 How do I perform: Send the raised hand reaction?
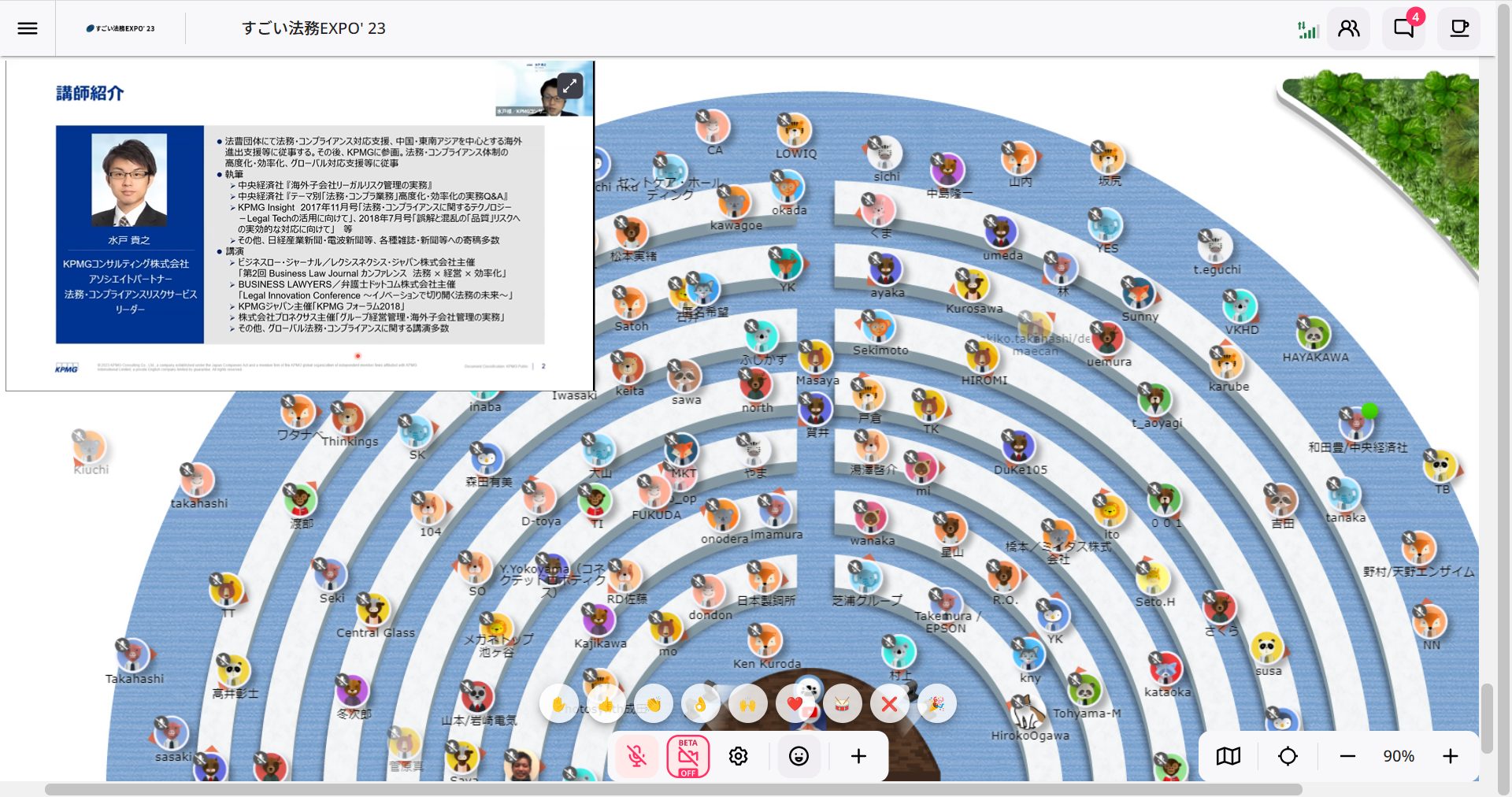coord(559,704)
